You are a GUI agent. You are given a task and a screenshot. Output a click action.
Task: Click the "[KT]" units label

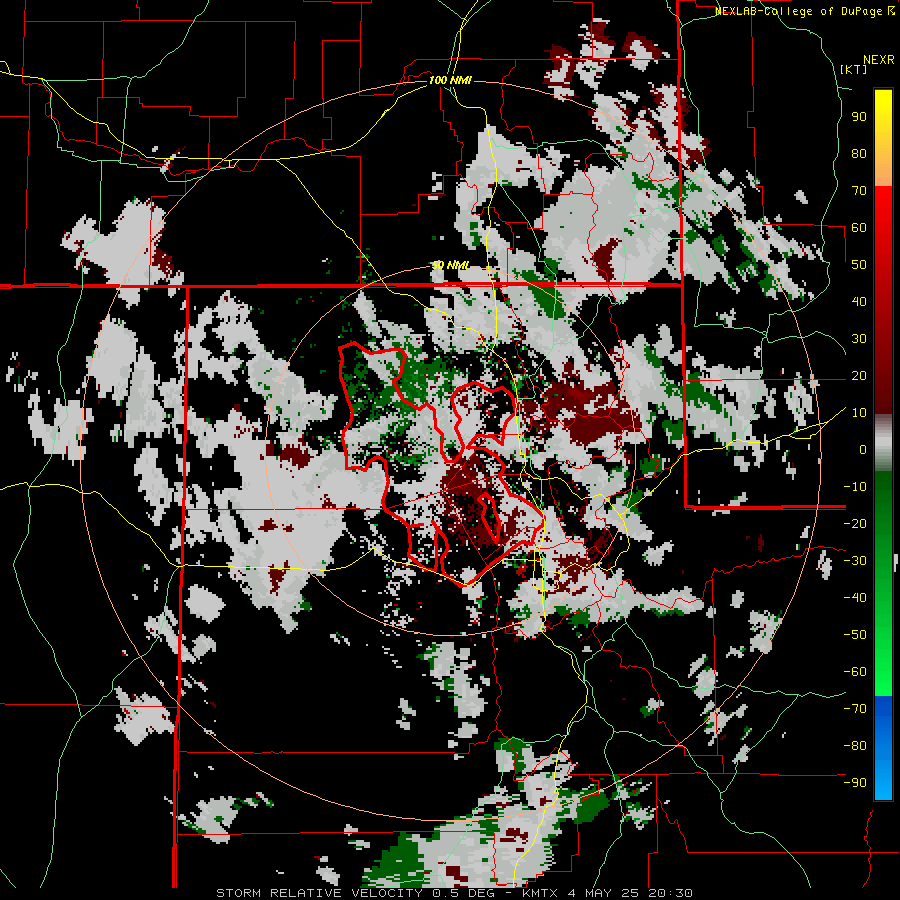pyautogui.click(x=854, y=69)
